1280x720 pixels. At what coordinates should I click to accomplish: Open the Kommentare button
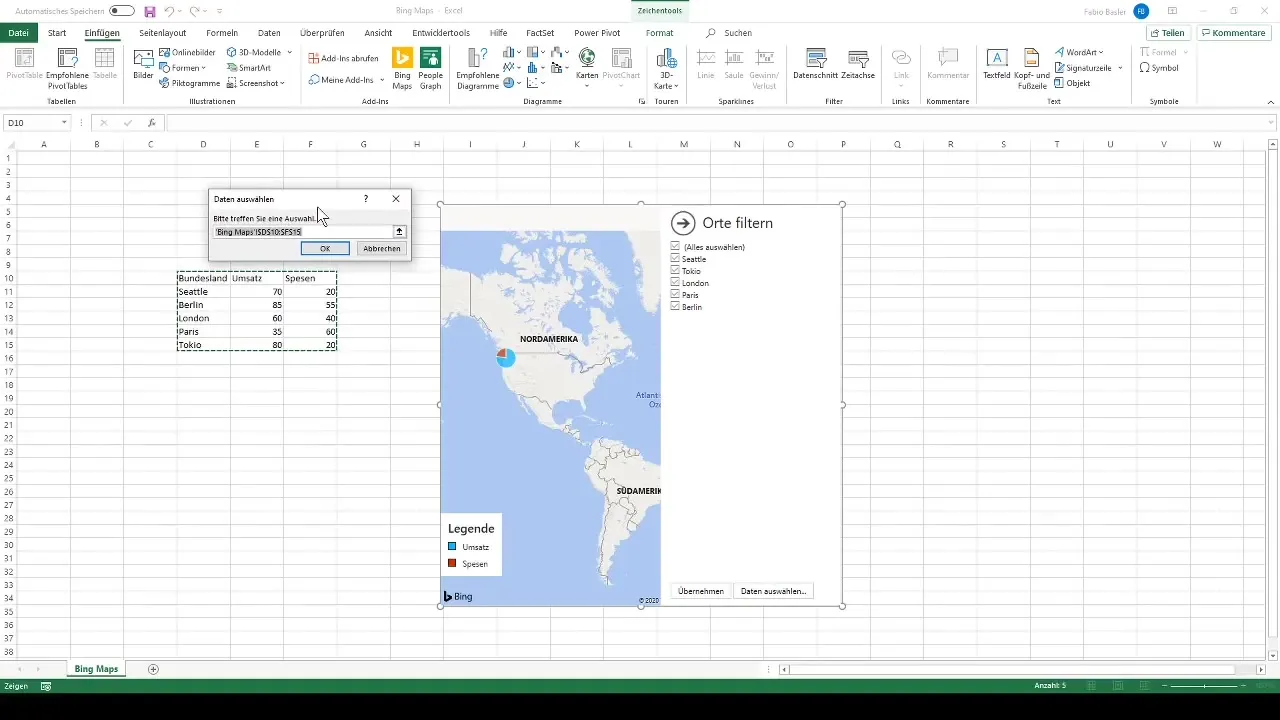point(1234,33)
